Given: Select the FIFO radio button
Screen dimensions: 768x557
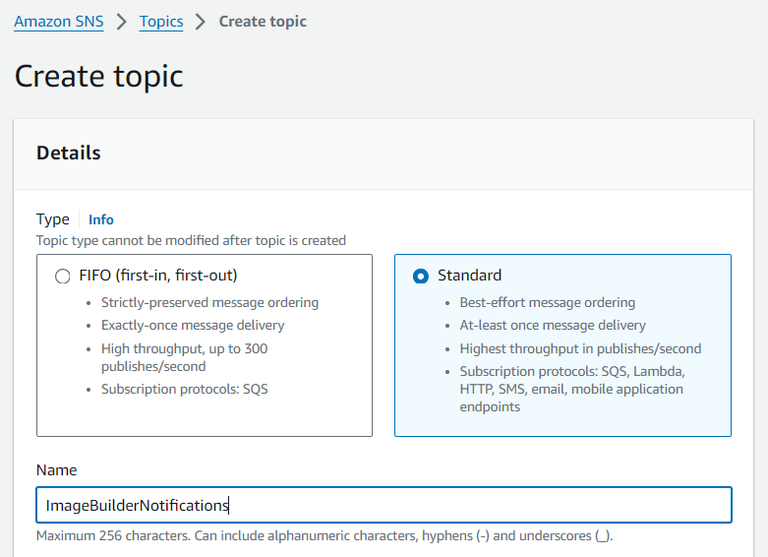Looking at the screenshot, I should 63,276.
